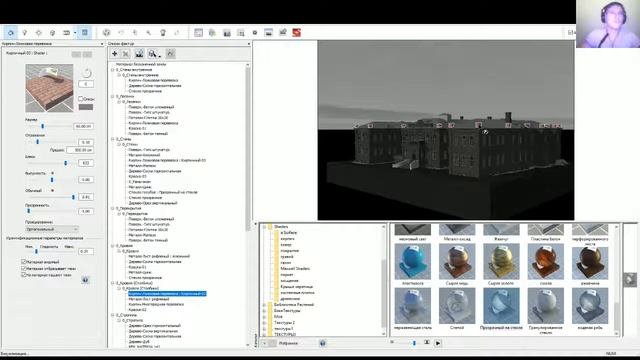Click the help icon under the shader checkboxes

pyautogui.click(x=85, y=280)
